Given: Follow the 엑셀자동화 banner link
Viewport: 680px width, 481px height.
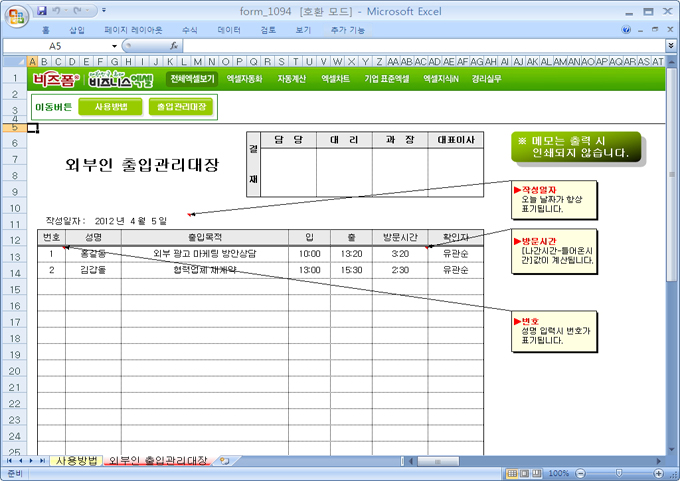Looking at the screenshot, I should tap(244, 79).
